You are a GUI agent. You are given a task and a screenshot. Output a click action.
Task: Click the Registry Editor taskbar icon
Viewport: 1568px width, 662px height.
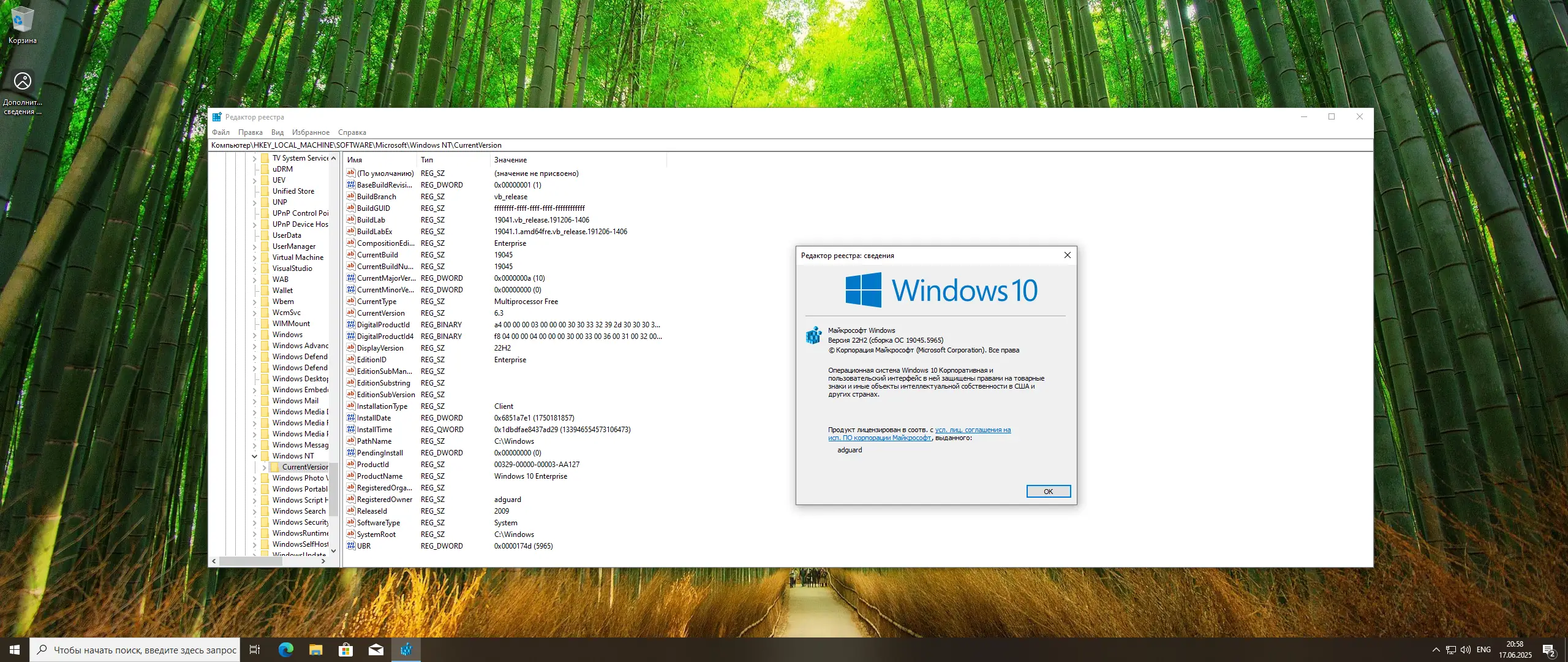(x=405, y=650)
